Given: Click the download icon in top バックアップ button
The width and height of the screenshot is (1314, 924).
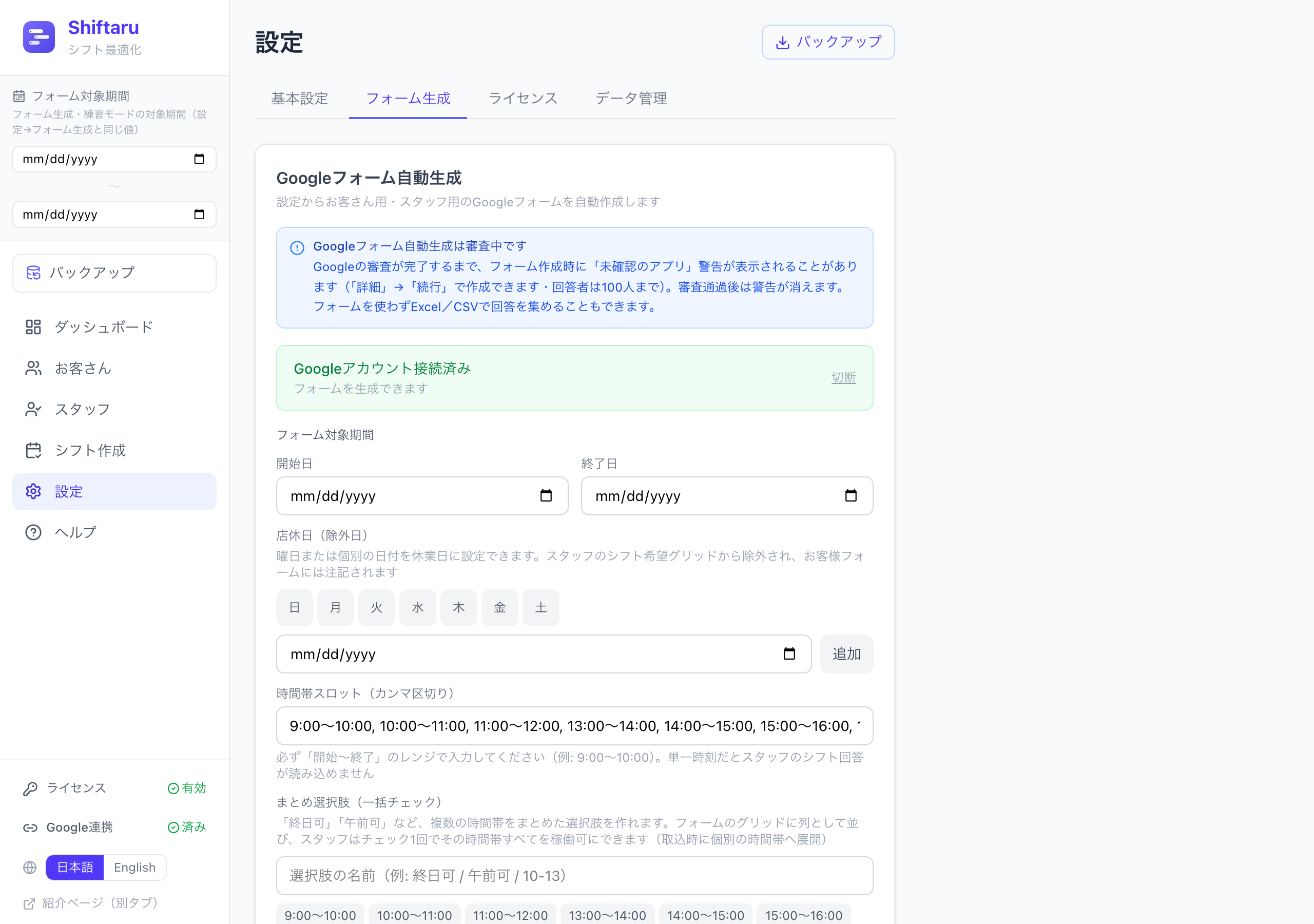Looking at the screenshot, I should point(782,43).
